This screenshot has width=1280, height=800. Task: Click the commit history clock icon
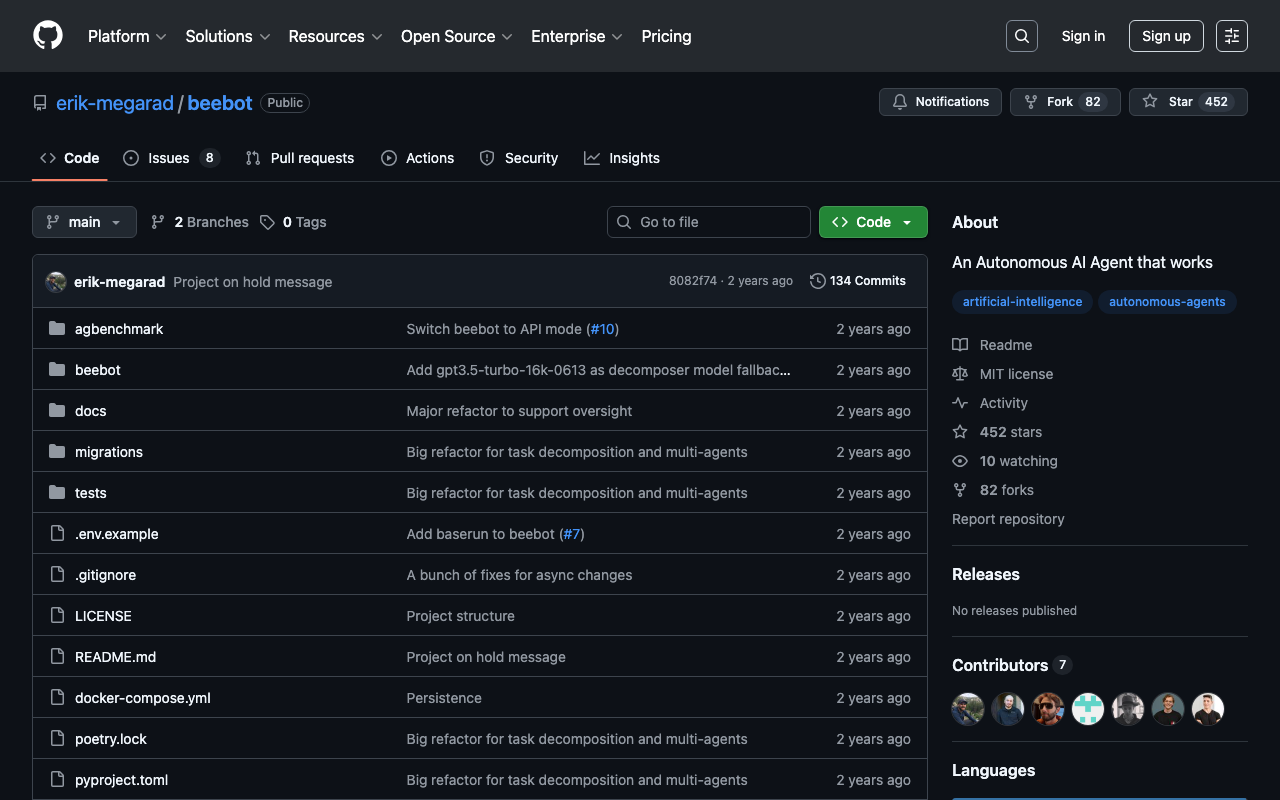(x=817, y=281)
